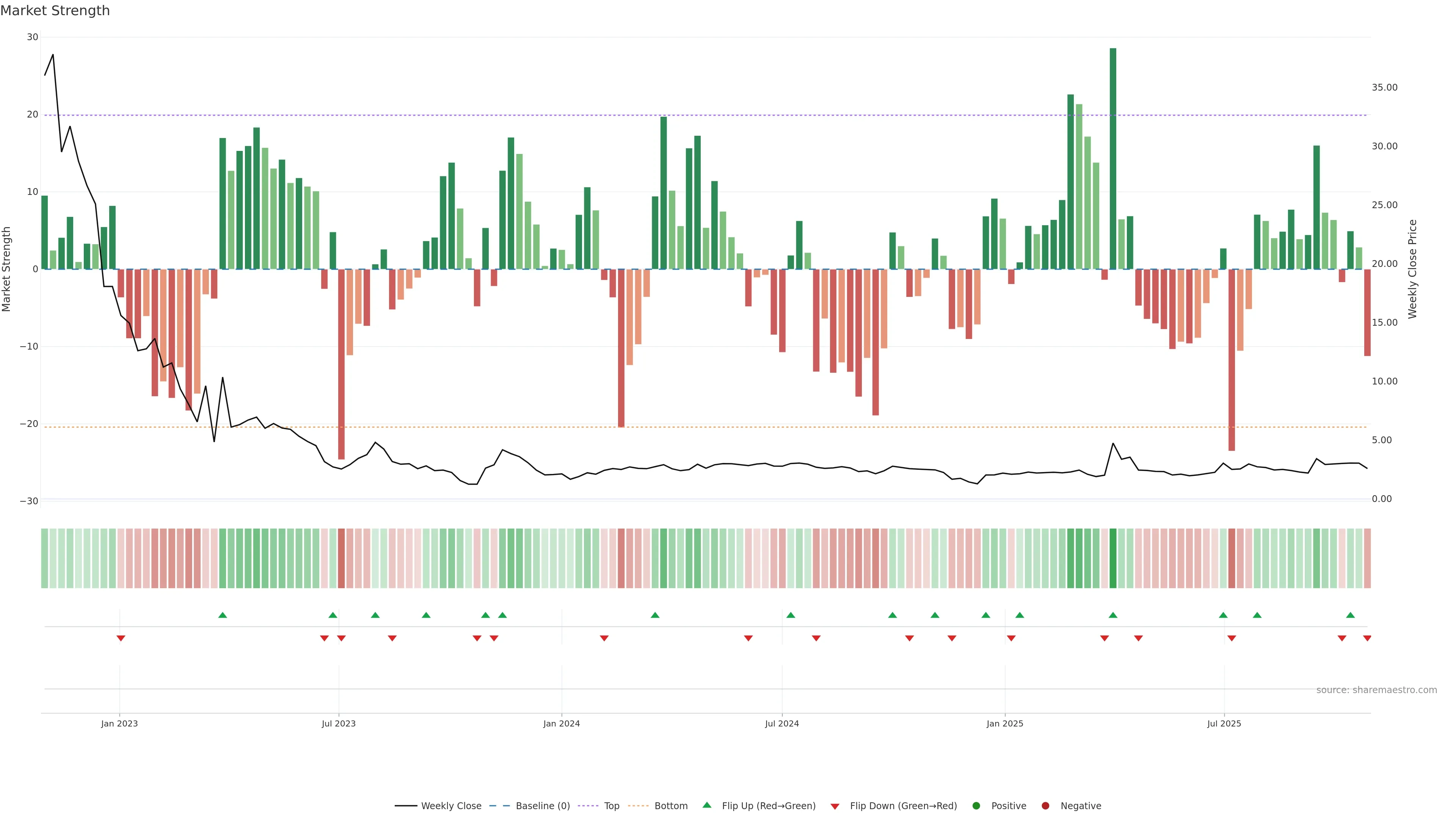Screen dimensions: 1456x819
Task: Click the last green flip-up triangle at right
Action: click(1350, 615)
